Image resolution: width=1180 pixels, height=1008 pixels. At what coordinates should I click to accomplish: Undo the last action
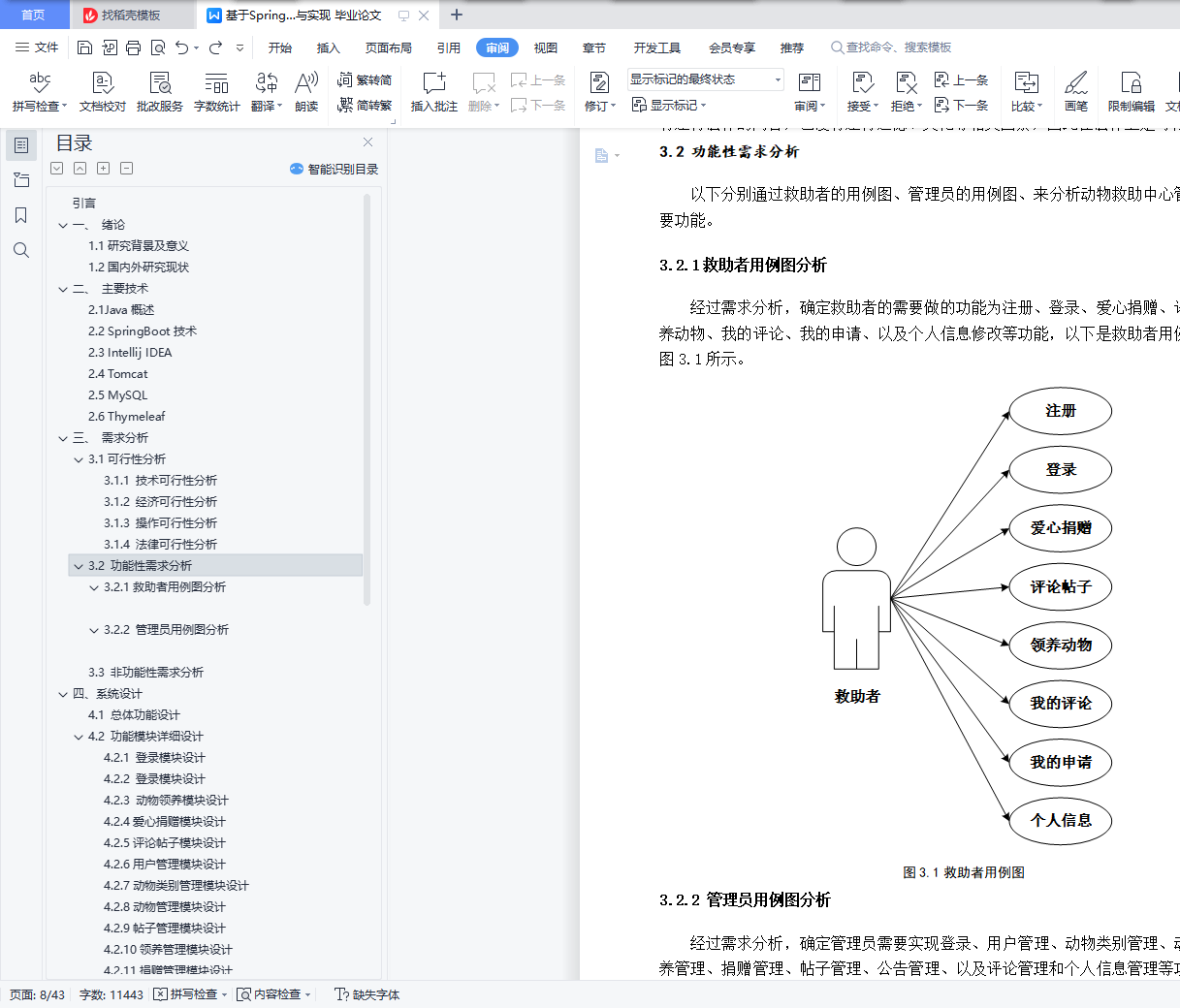[x=181, y=47]
